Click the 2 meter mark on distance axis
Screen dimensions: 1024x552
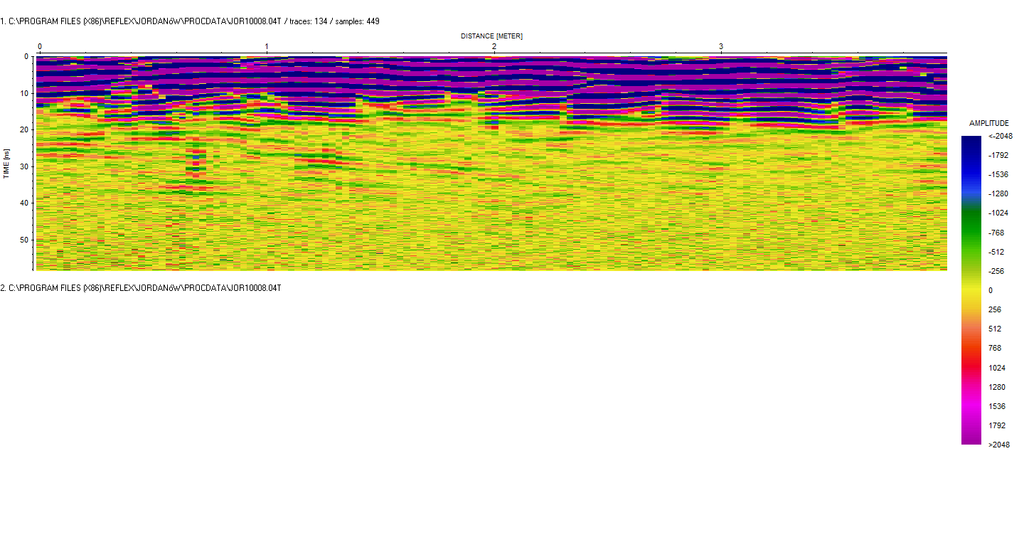click(494, 46)
